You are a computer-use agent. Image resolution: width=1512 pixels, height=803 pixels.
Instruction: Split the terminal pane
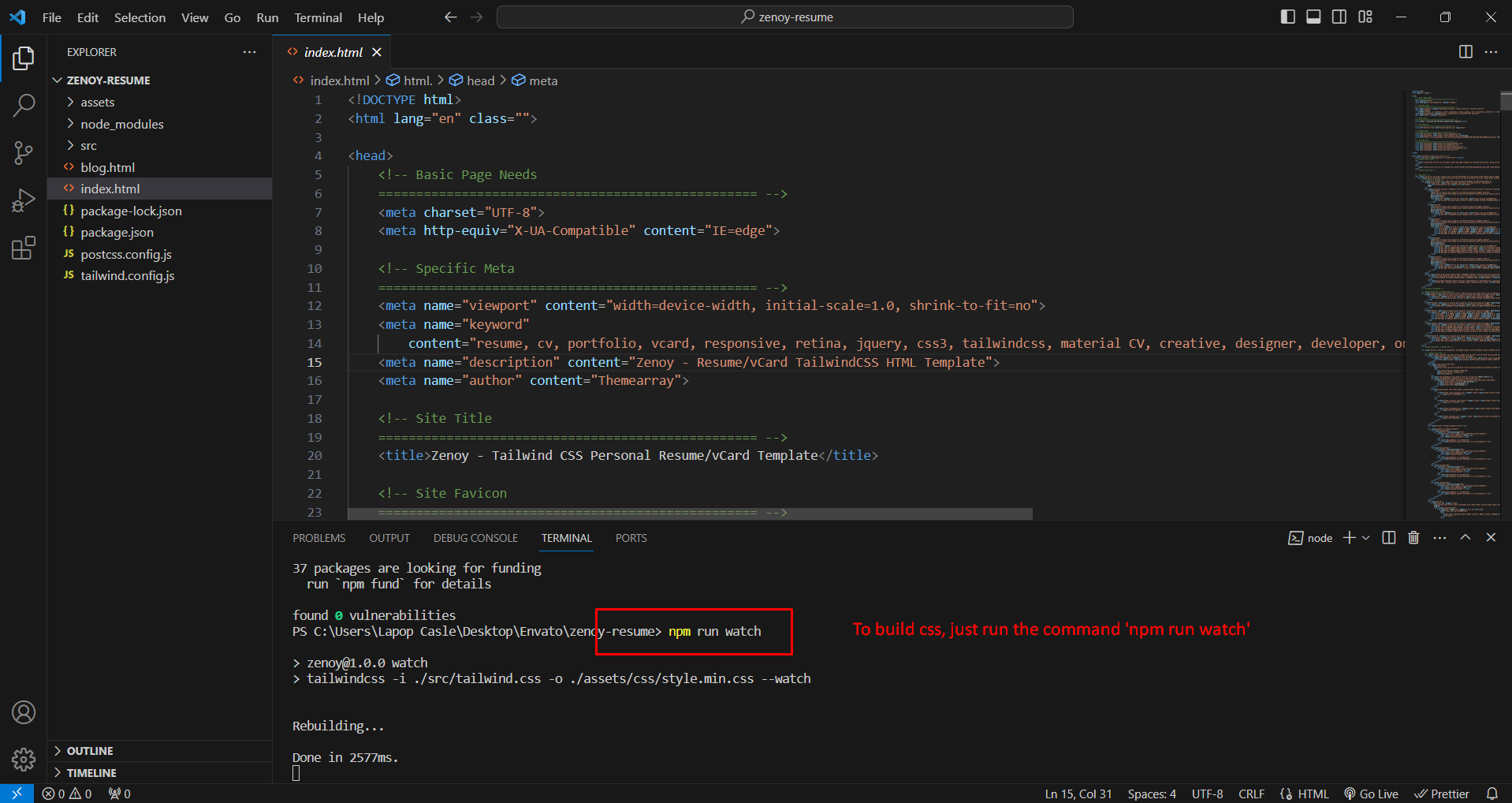[1389, 538]
